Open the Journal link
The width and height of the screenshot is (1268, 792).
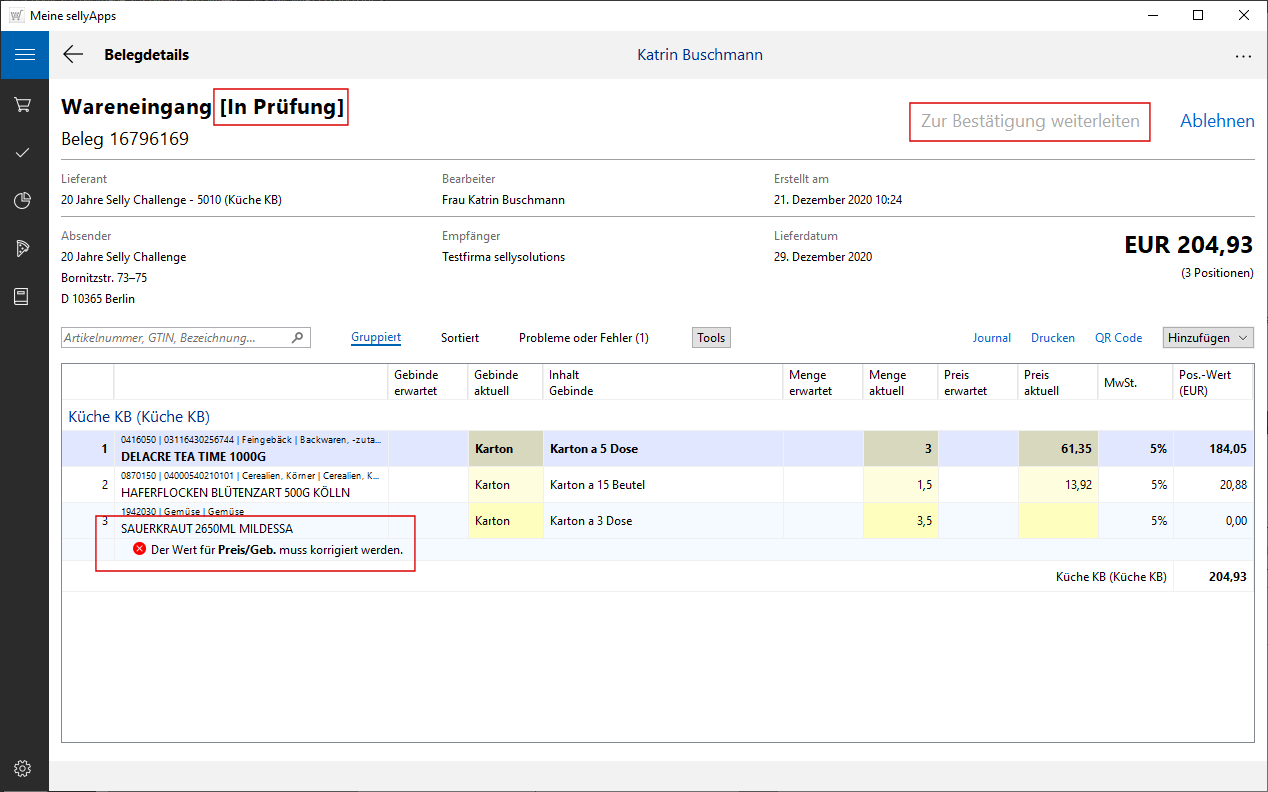(991, 338)
